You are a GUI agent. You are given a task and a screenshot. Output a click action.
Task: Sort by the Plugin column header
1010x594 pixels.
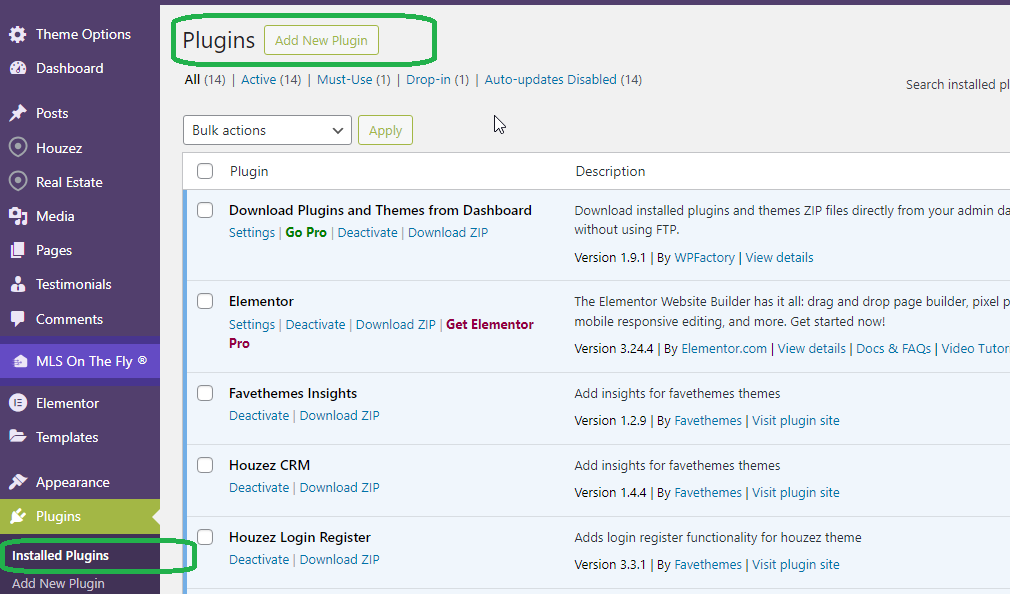(249, 171)
